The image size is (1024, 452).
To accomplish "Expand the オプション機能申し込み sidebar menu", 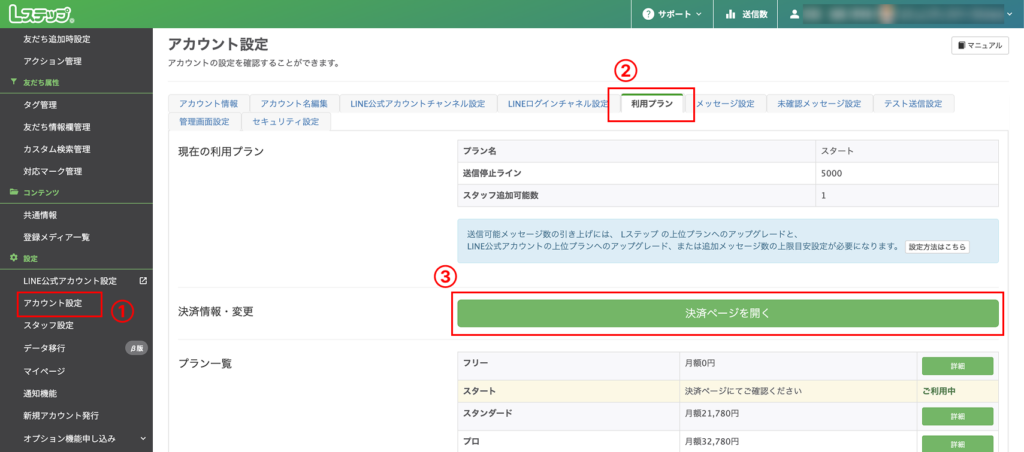I will click(x=143, y=438).
